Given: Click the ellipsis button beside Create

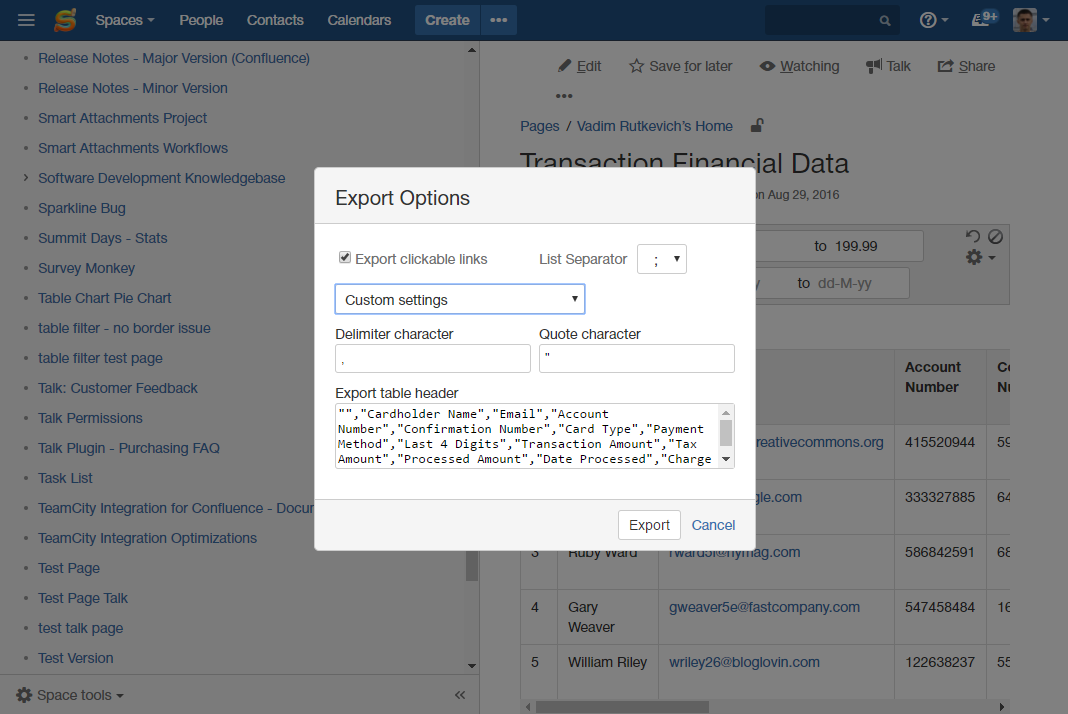Looking at the screenshot, I should click(499, 20).
